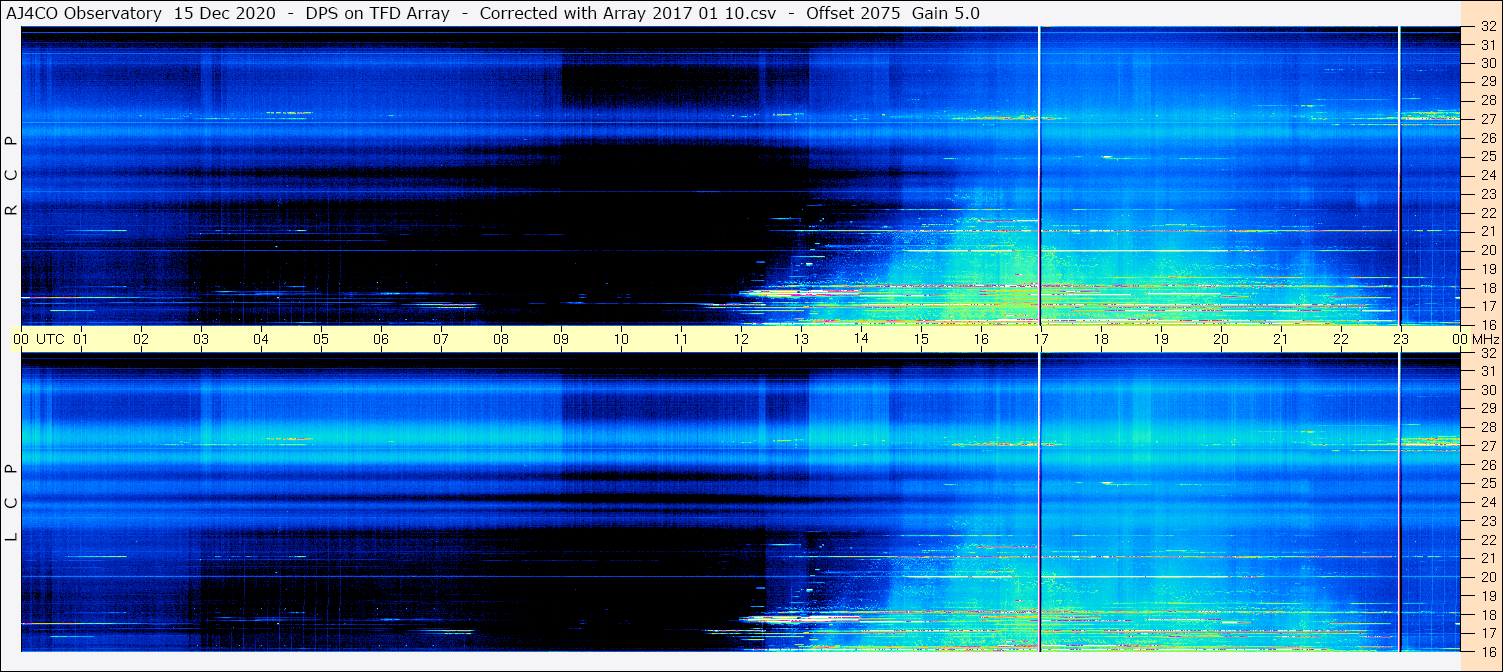Click the 17 hour time axis label
Screen dimensions: 1503x672
point(1041,339)
